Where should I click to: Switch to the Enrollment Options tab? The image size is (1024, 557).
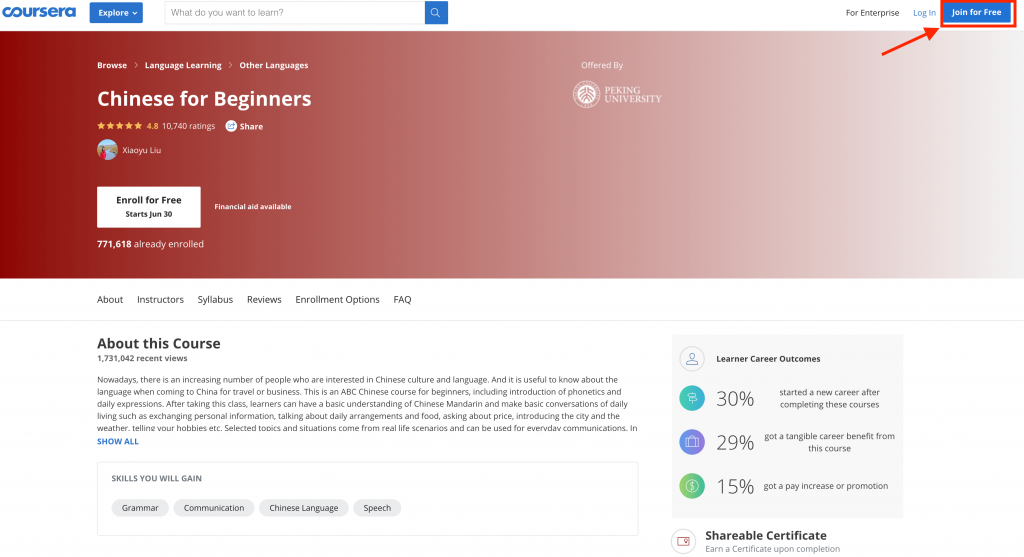click(337, 300)
